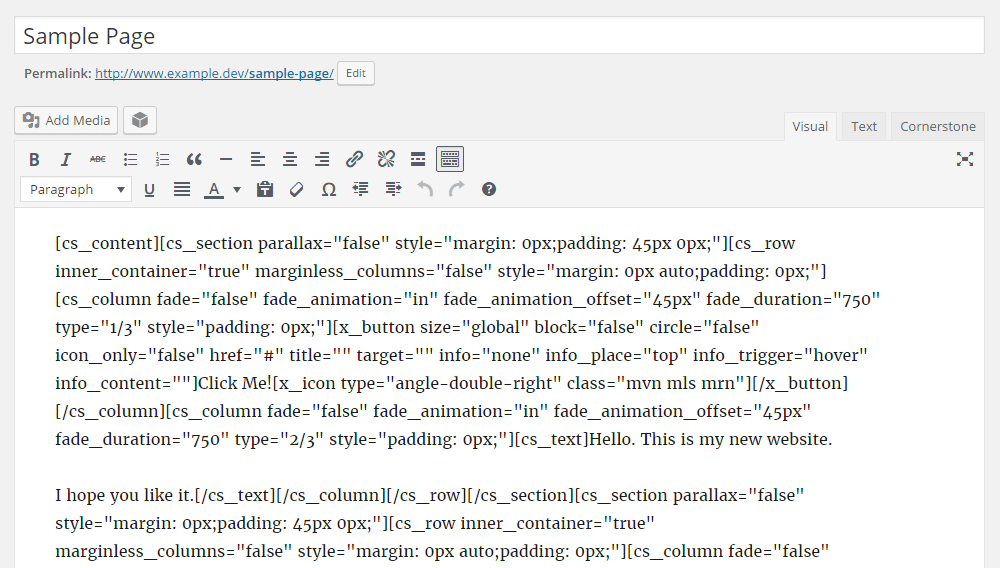Screen dimensions: 1000x568
Task: Click the text "I hope you like it."
Action: click(x=124, y=495)
